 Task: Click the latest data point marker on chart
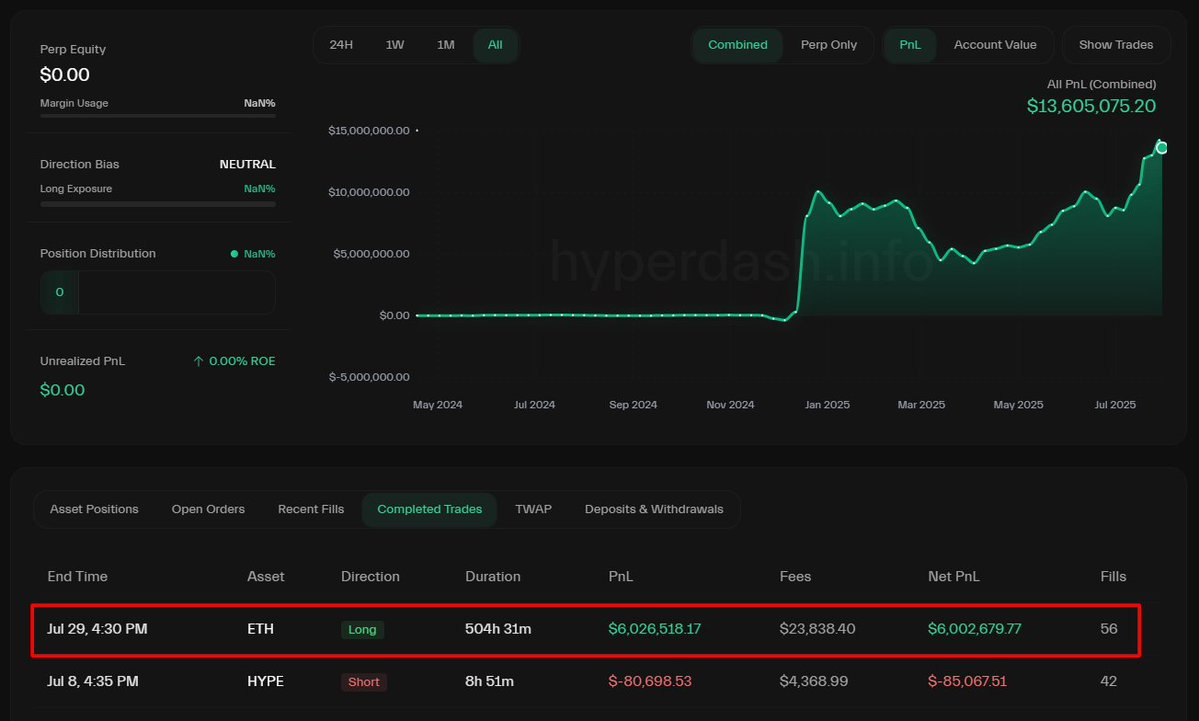1162,148
